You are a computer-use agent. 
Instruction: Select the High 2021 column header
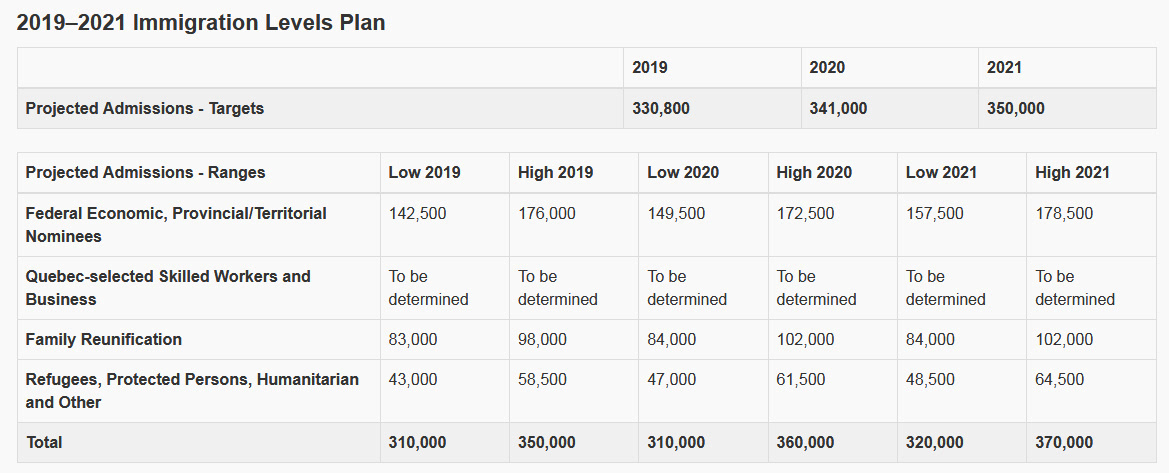pyautogui.click(x=1072, y=172)
